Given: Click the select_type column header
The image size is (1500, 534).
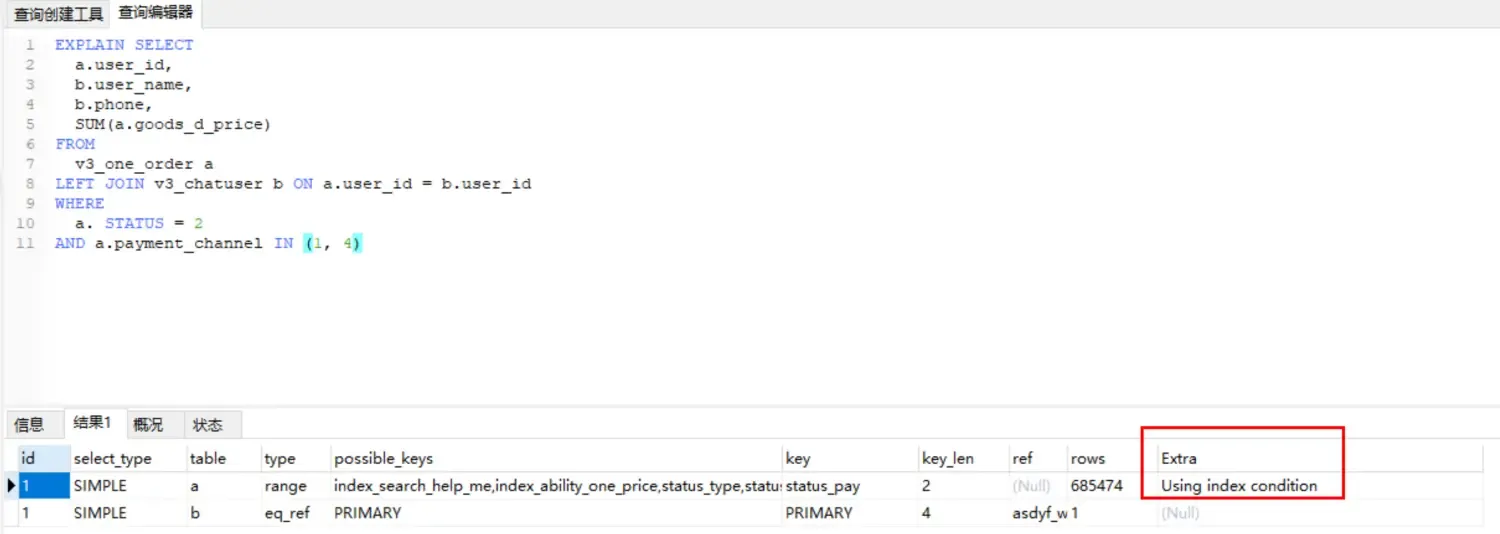Looking at the screenshot, I should click(112, 459).
